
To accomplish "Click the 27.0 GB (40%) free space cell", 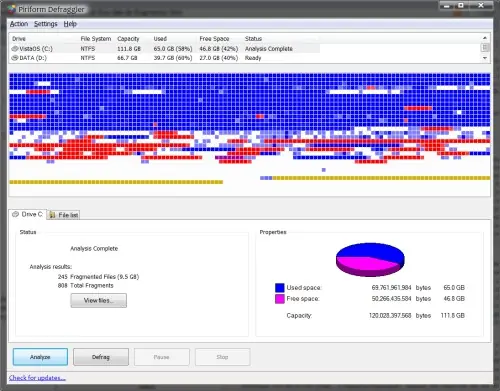I will click(219, 58).
